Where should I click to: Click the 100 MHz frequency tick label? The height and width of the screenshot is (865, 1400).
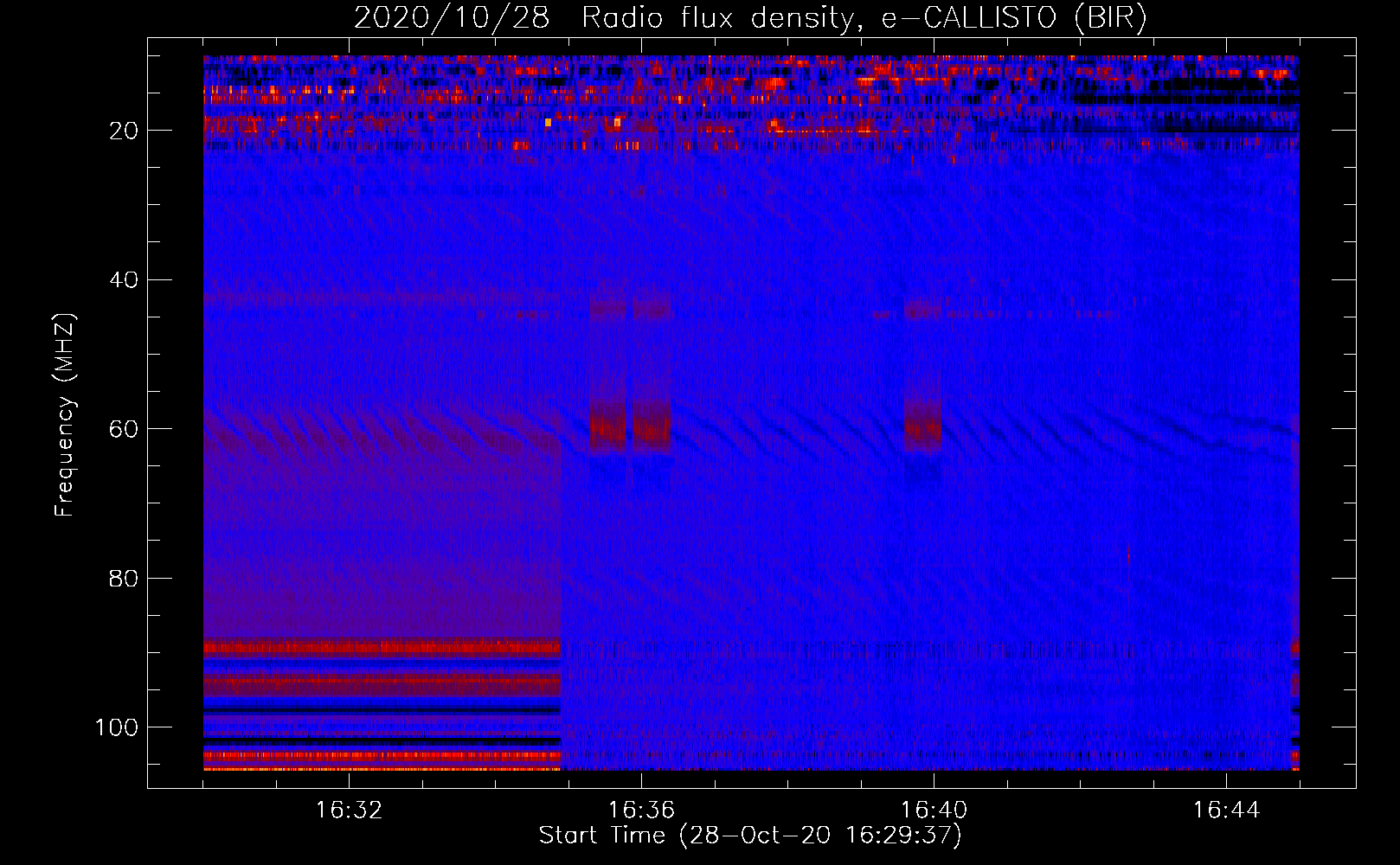[x=117, y=727]
